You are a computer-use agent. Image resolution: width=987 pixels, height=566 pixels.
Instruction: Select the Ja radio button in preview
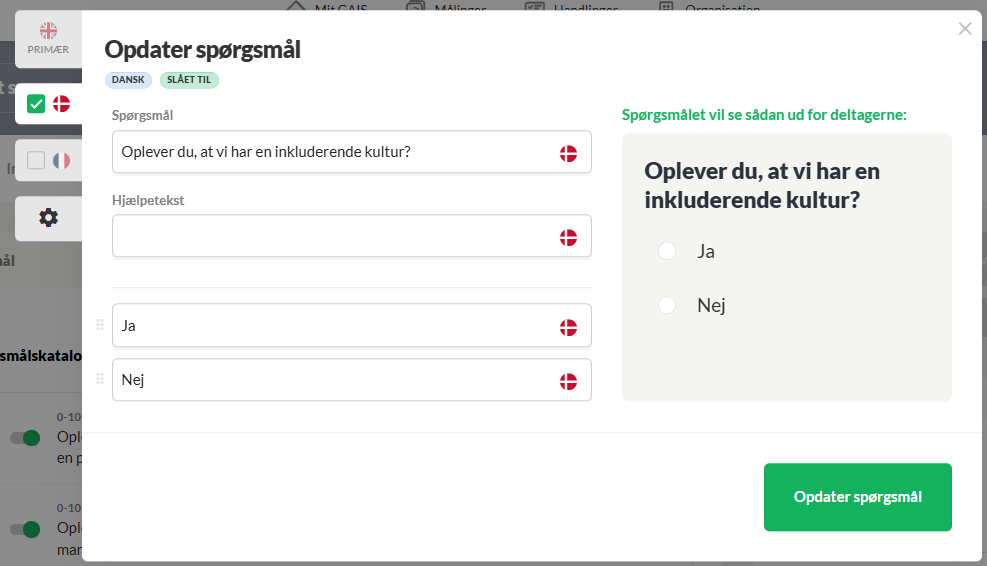coord(667,251)
